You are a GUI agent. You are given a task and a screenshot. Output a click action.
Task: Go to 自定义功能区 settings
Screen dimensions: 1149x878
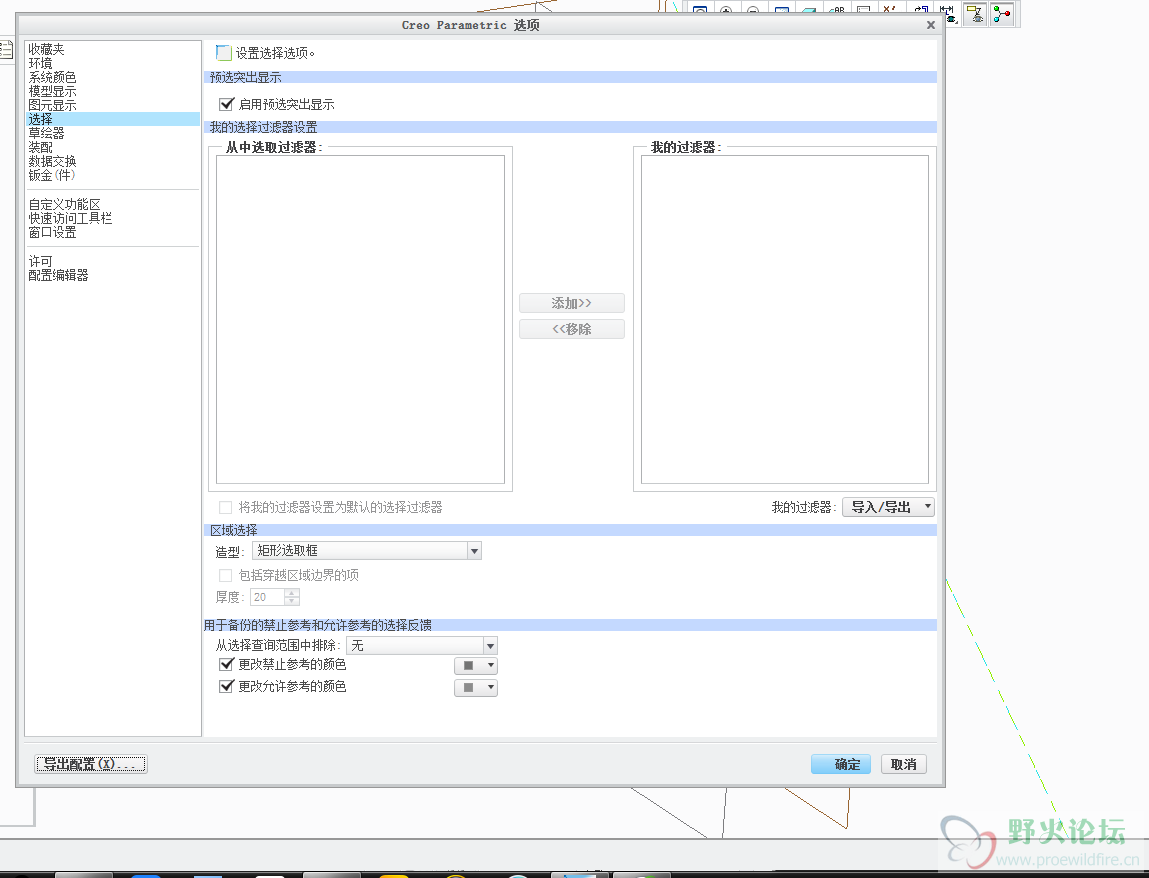coord(64,204)
